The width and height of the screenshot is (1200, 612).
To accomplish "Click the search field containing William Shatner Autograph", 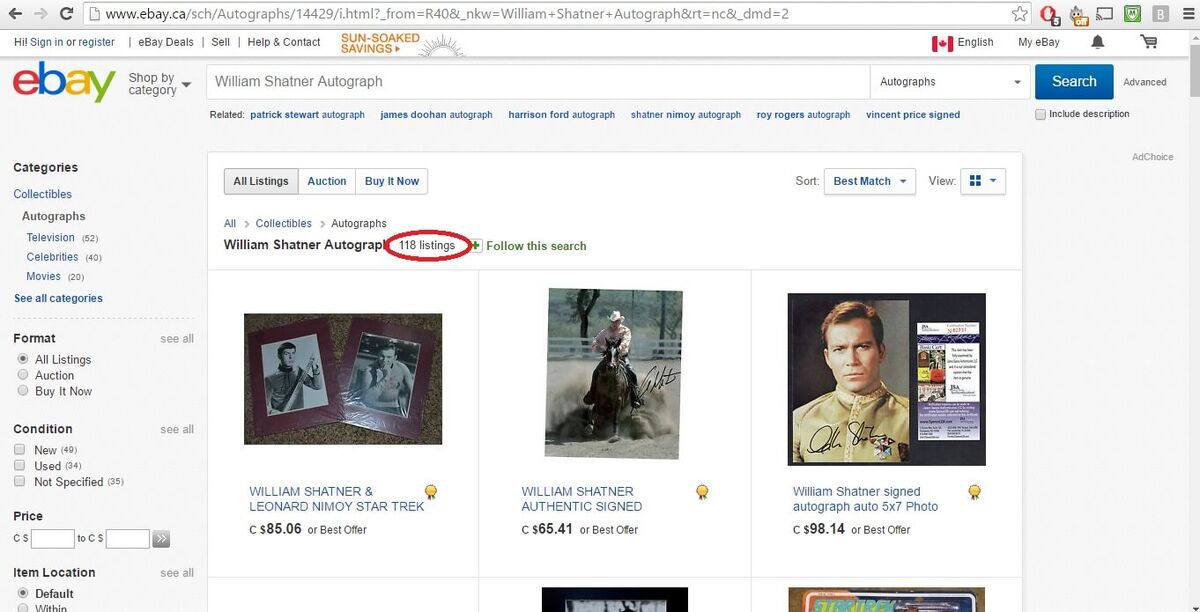I will (x=538, y=82).
